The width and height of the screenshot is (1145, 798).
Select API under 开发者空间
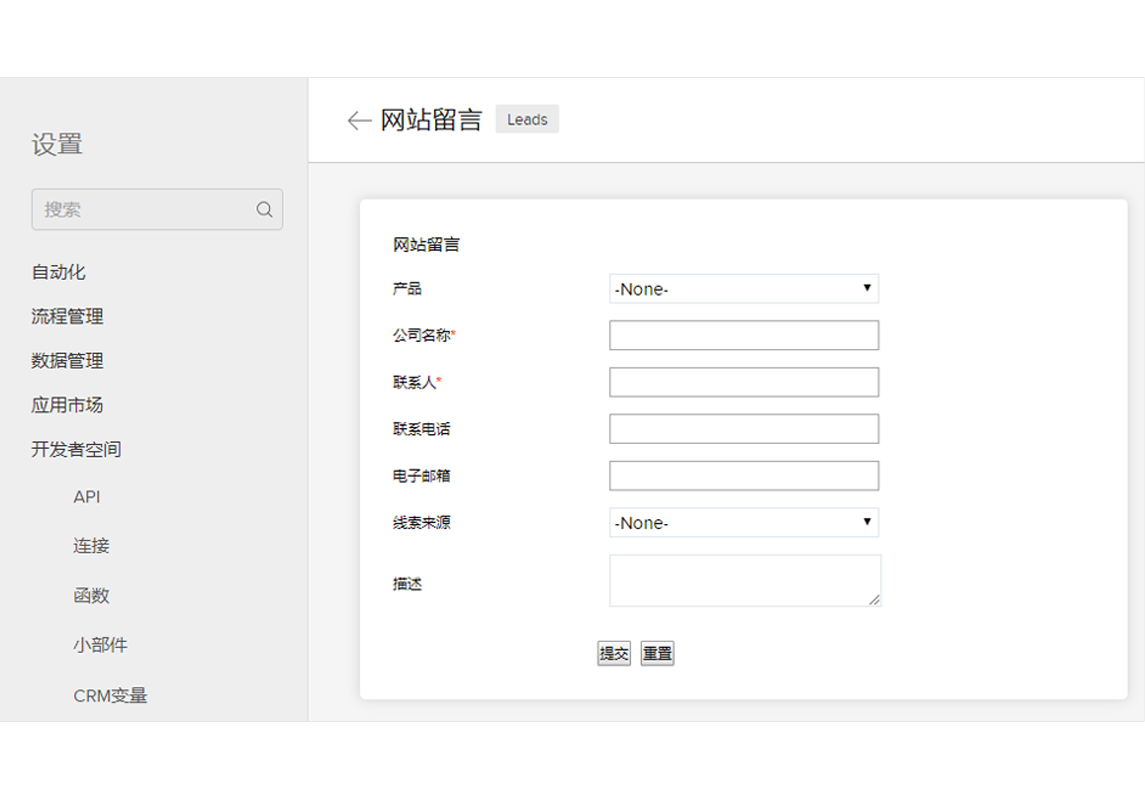coord(87,497)
